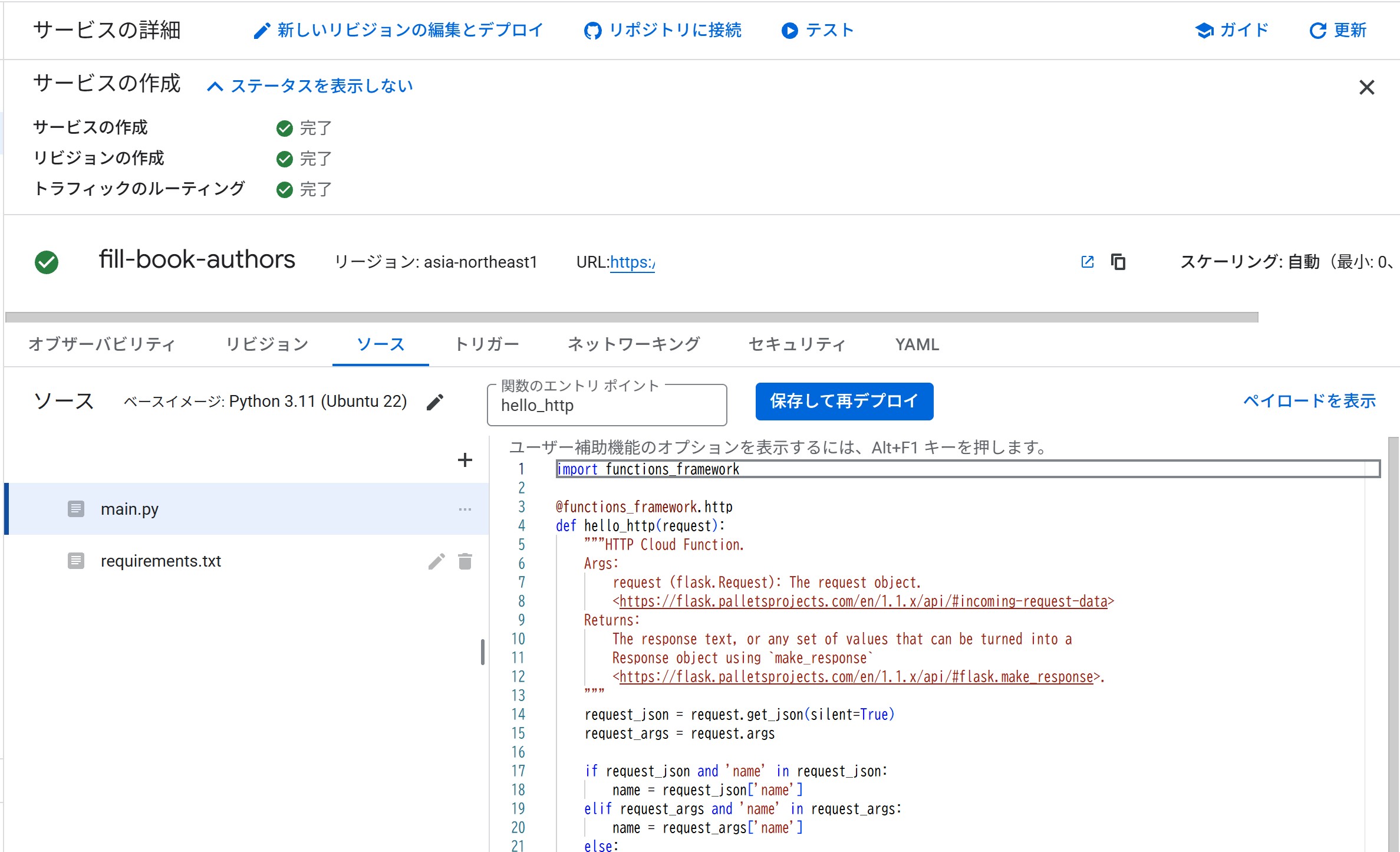
Task: Click the function entry point field
Action: (x=606, y=406)
